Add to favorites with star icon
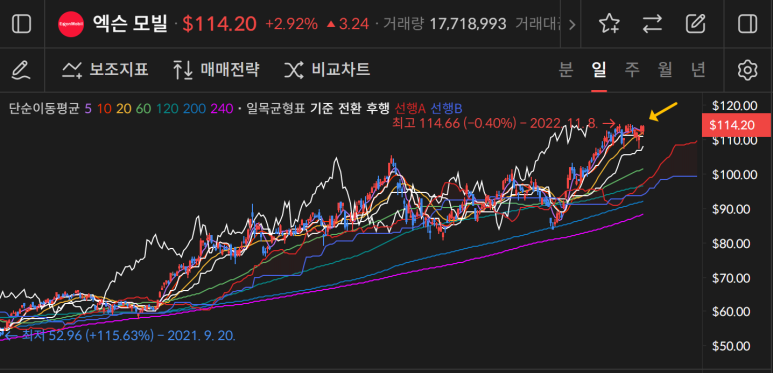773x373 pixels. (x=609, y=24)
